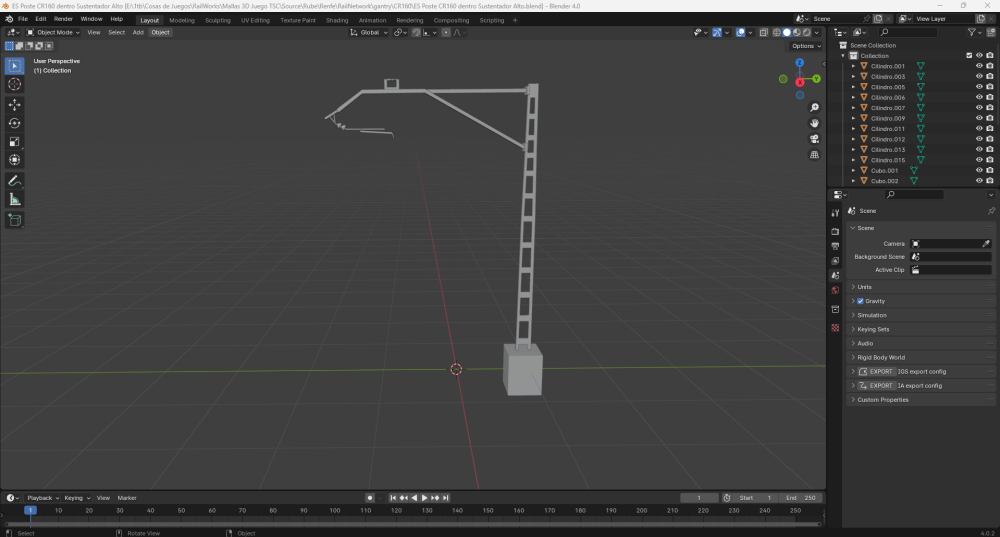
Task: Click the IGS EXPORT button
Action: [876, 371]
